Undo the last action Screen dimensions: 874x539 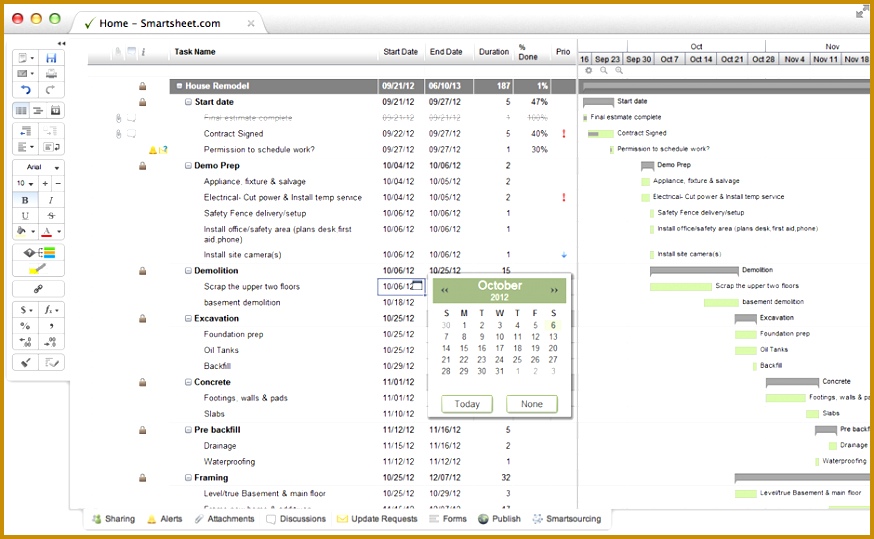pos(26,89)
